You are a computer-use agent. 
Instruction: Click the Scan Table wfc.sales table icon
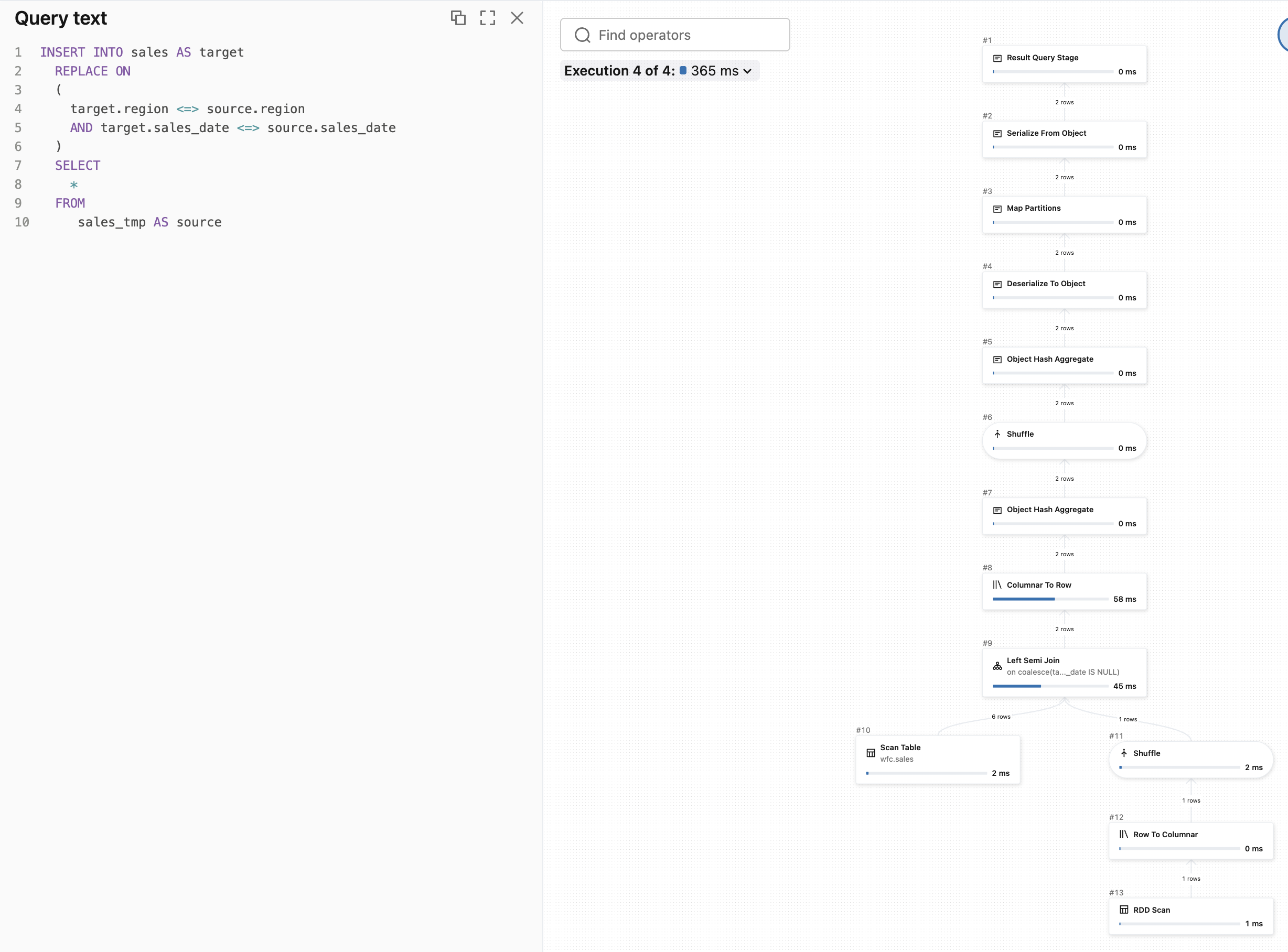871,753
